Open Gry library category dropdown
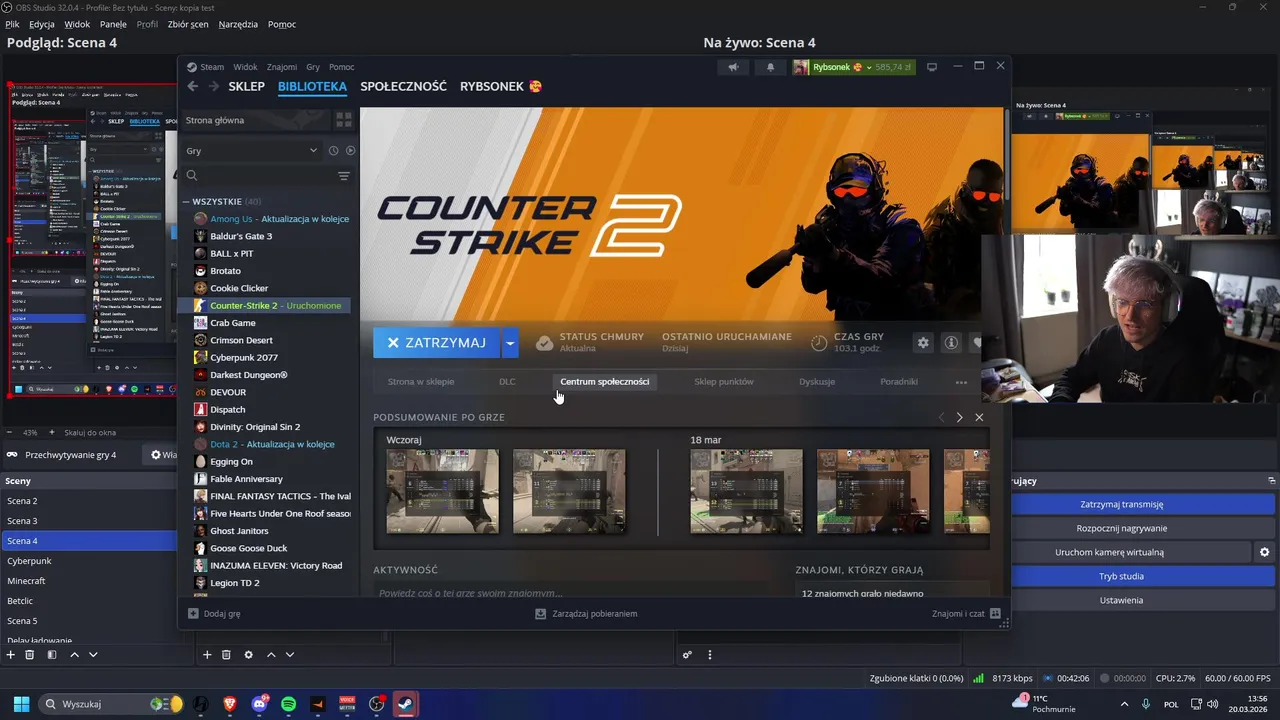Image resolution: width=1280 pixels, height=720 pixels. pyautogui.click(x=250, y=151)
